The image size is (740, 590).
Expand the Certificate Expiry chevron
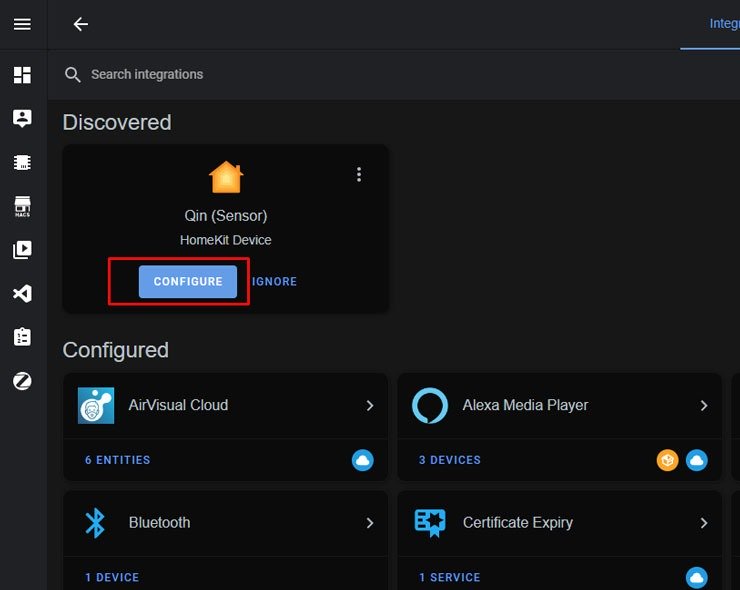pyautogui.click(x=704, y=523)
